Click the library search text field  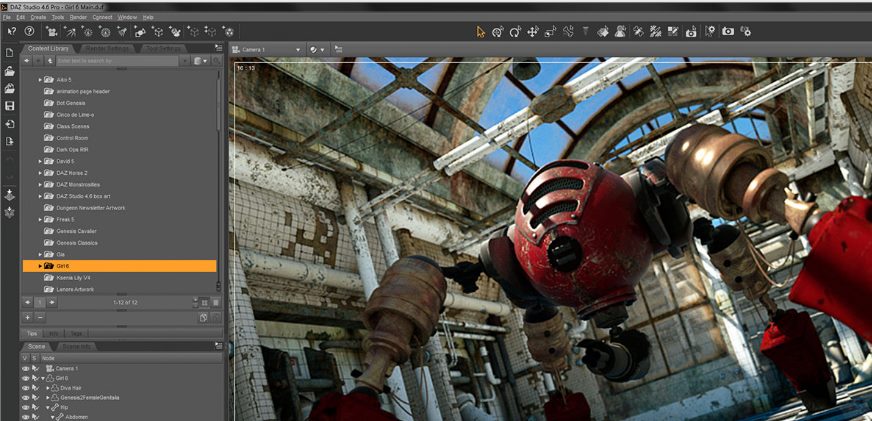click(x=117, y=60)
